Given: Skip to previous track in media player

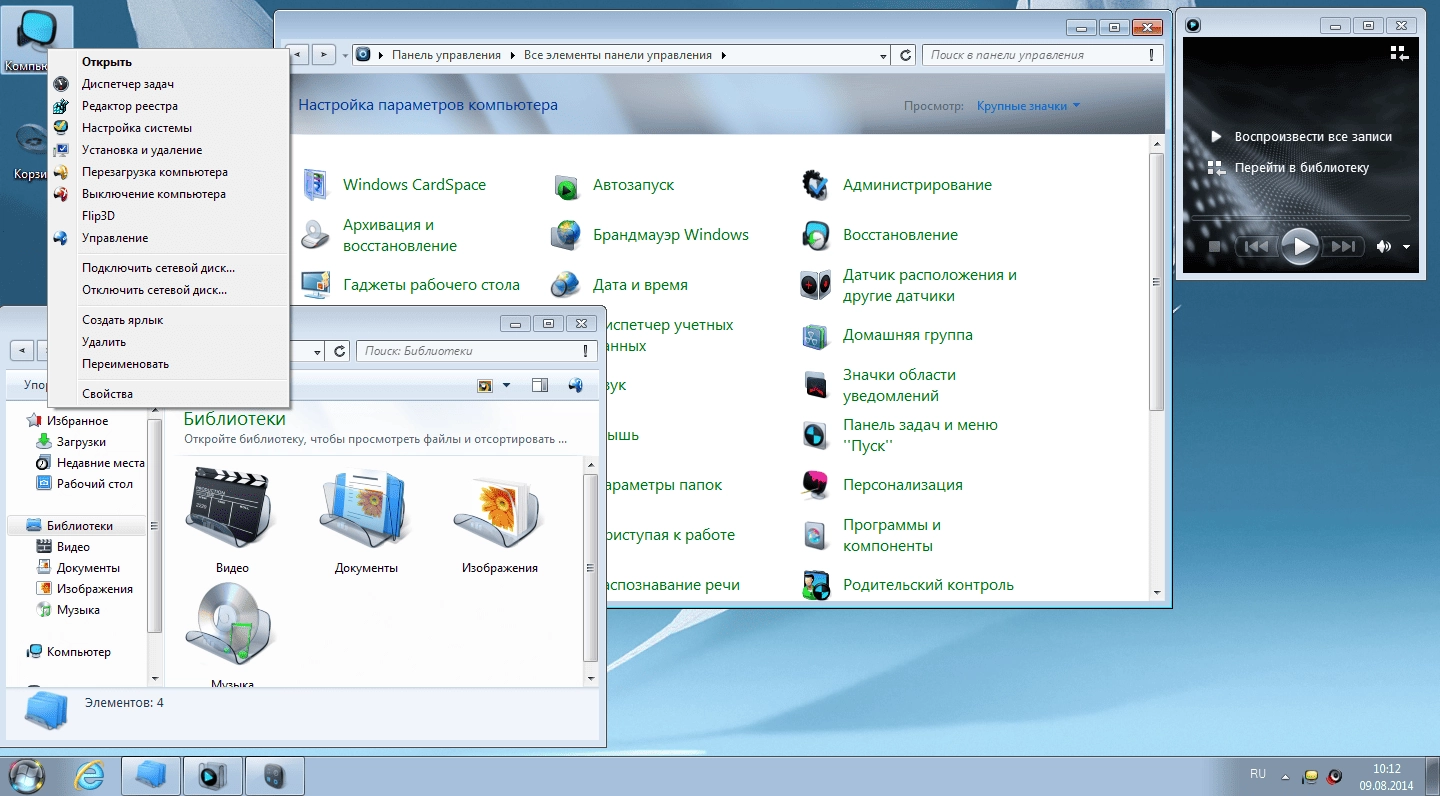Looking at the screenshot, I should [x=1257, y=247].
